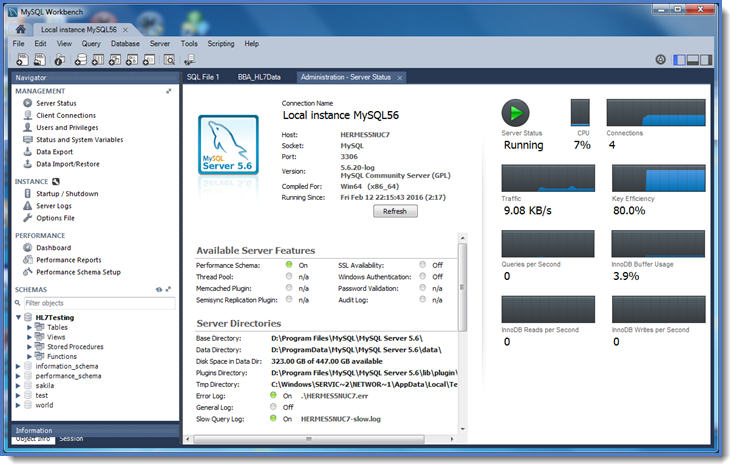The height and width of the screenshot is (471, 737).
Task: Open Status and System Variables
Action: [x=79, y=140]
